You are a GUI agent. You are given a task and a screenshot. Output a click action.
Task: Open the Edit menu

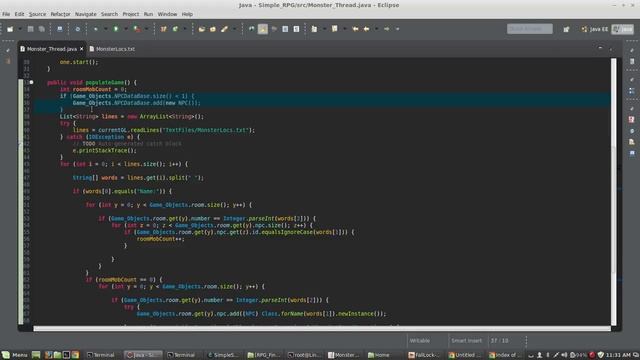(19, 14)
